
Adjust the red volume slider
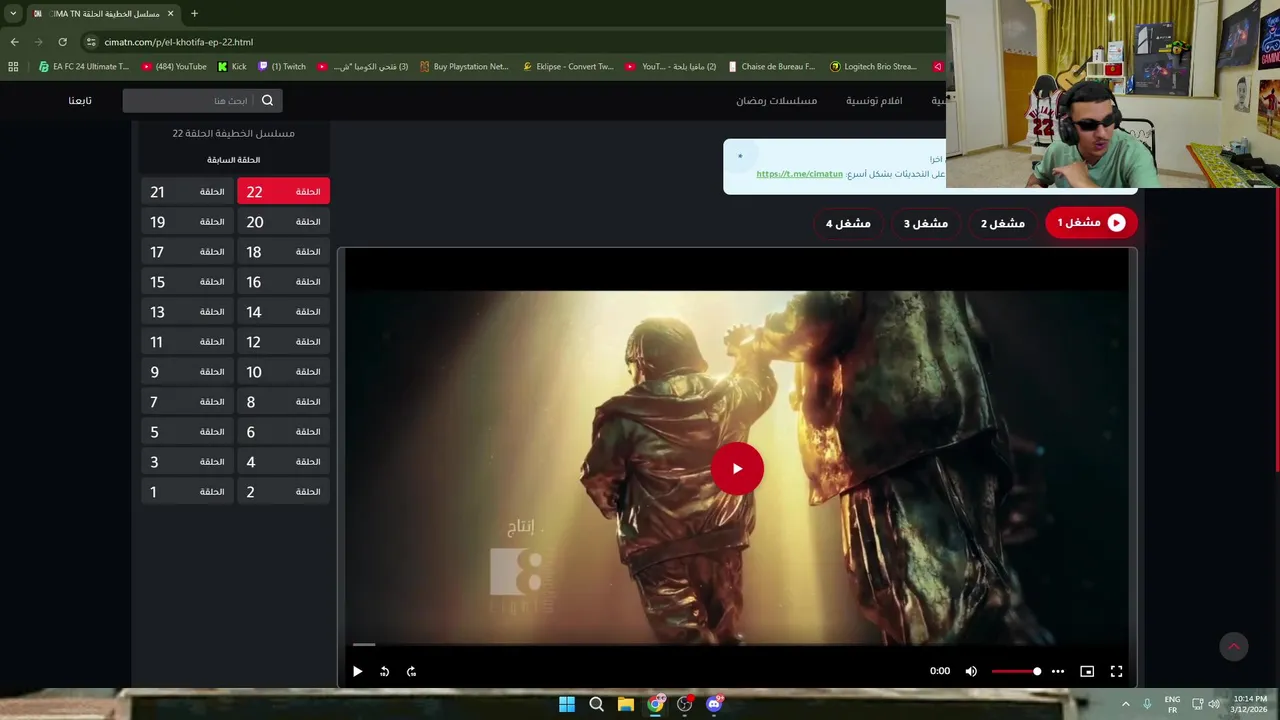click(x=1016, y=671)
